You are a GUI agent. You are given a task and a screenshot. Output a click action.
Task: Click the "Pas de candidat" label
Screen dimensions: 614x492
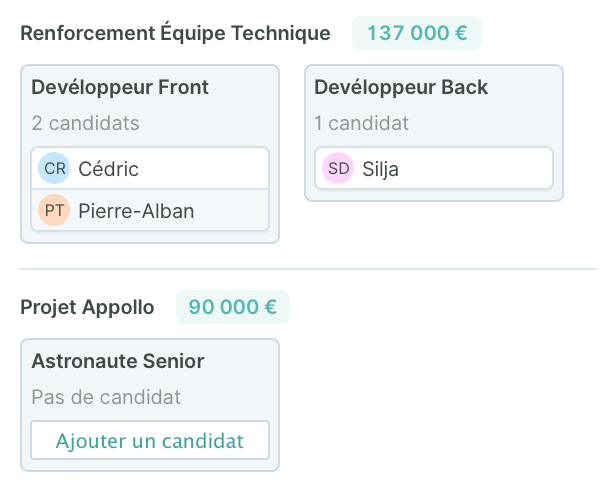click(x=106, y=397)
